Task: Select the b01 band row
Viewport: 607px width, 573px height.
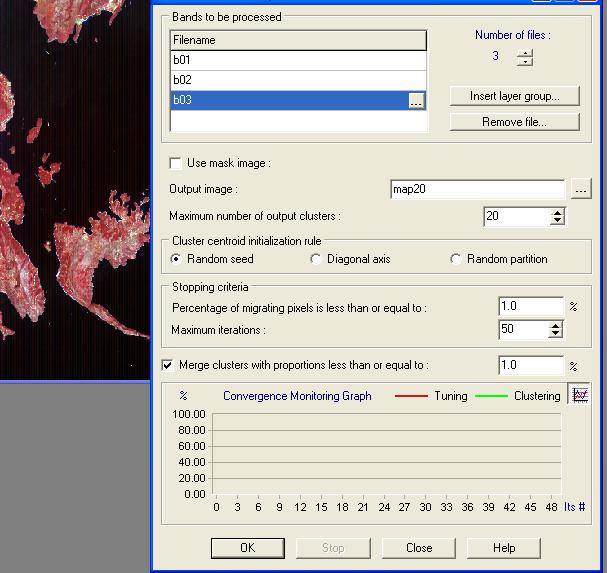Action: tap(298, 60)
